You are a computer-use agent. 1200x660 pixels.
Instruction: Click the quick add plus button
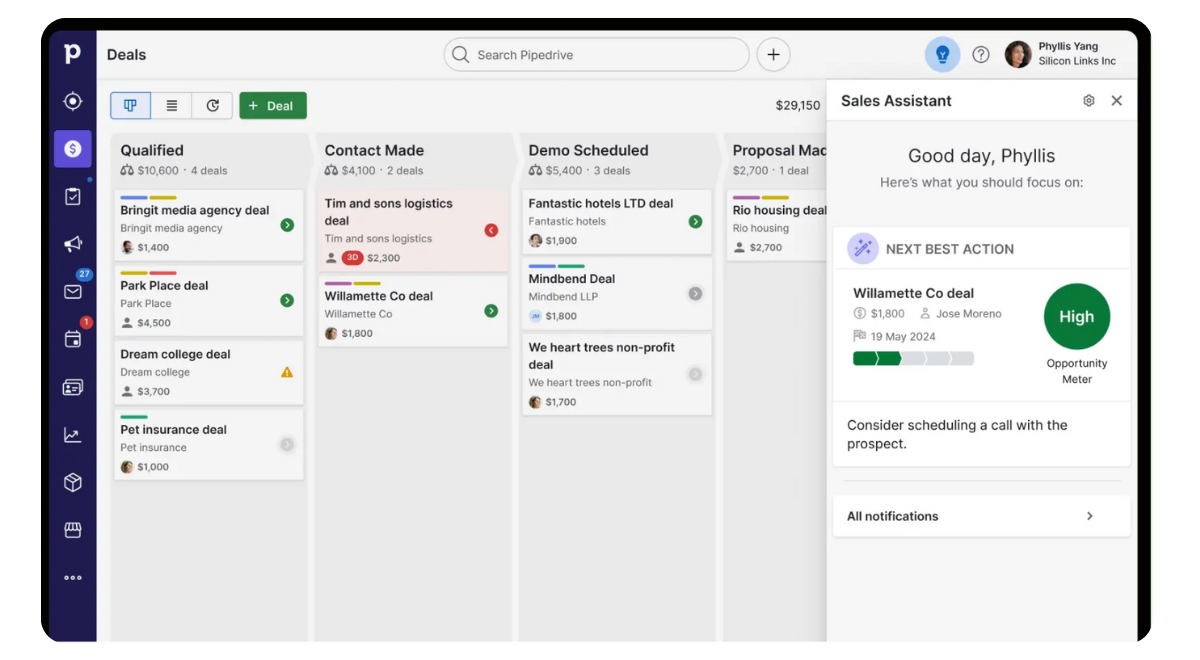pyautogui.click(x=773, y=55)
